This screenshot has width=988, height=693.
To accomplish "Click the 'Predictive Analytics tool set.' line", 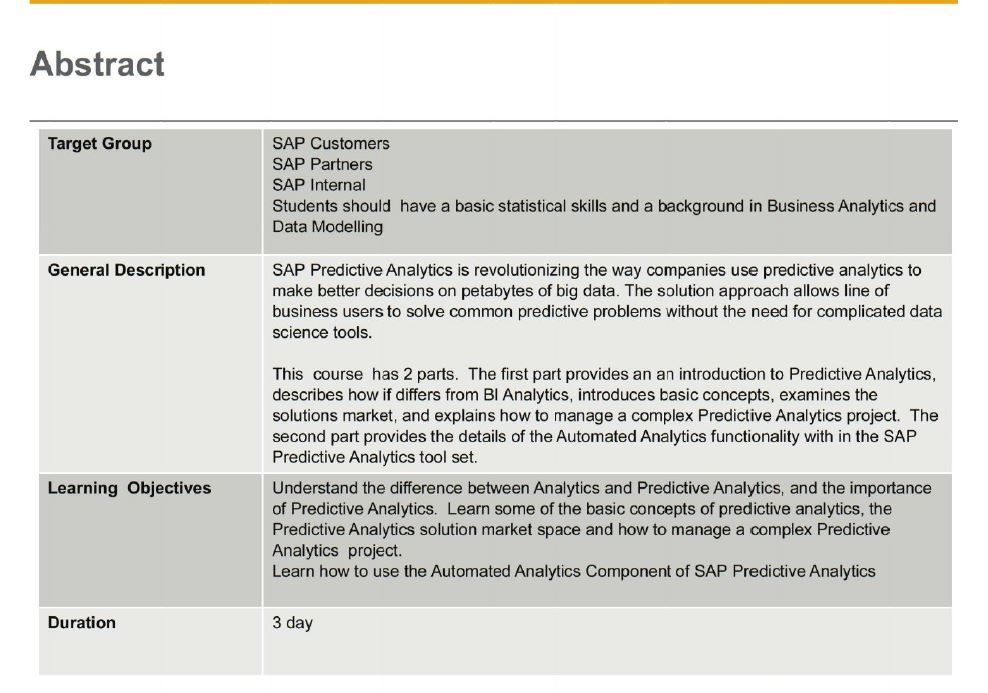I will [375, 457].
